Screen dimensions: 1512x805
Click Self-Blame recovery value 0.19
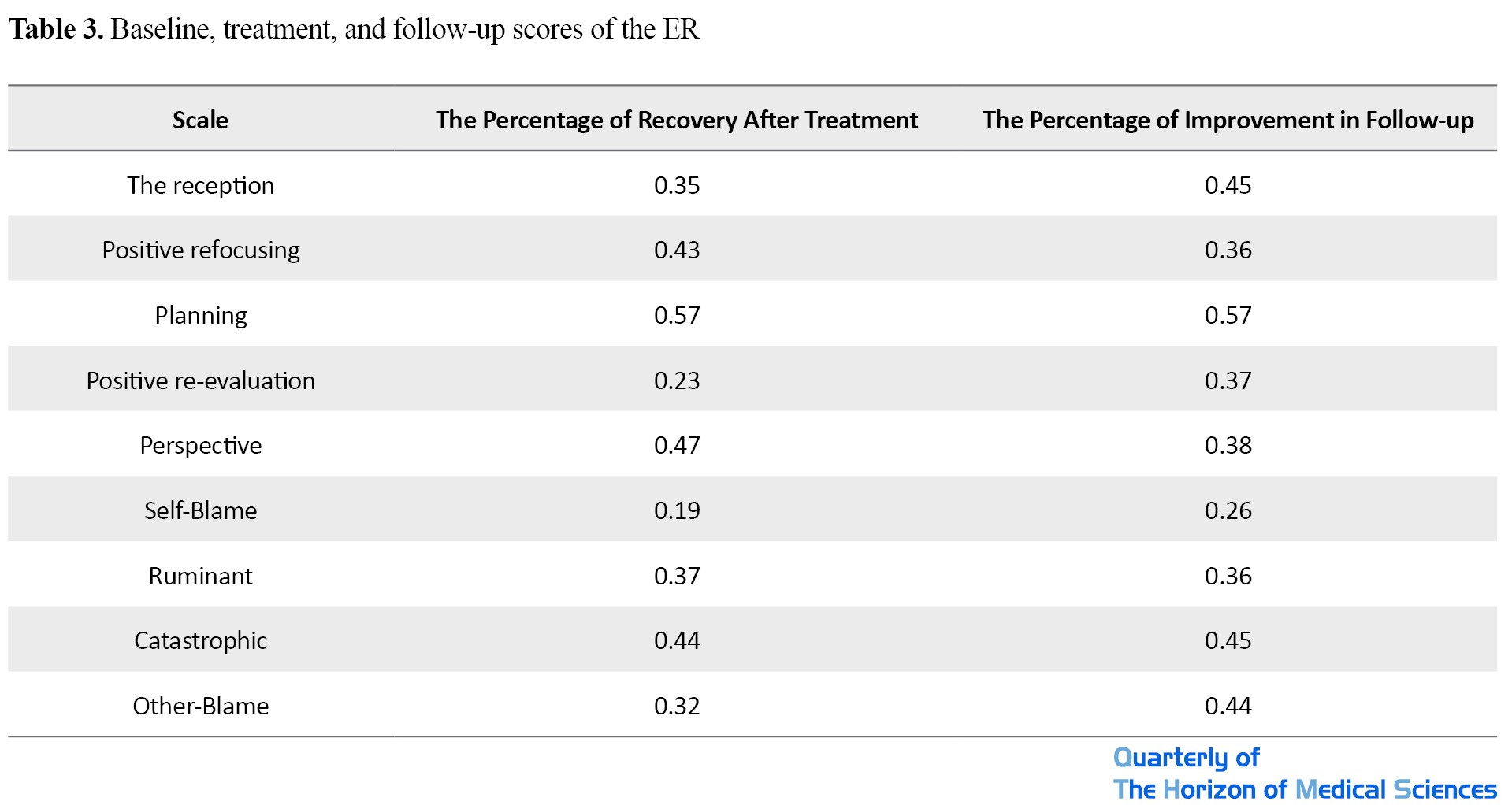676,510
